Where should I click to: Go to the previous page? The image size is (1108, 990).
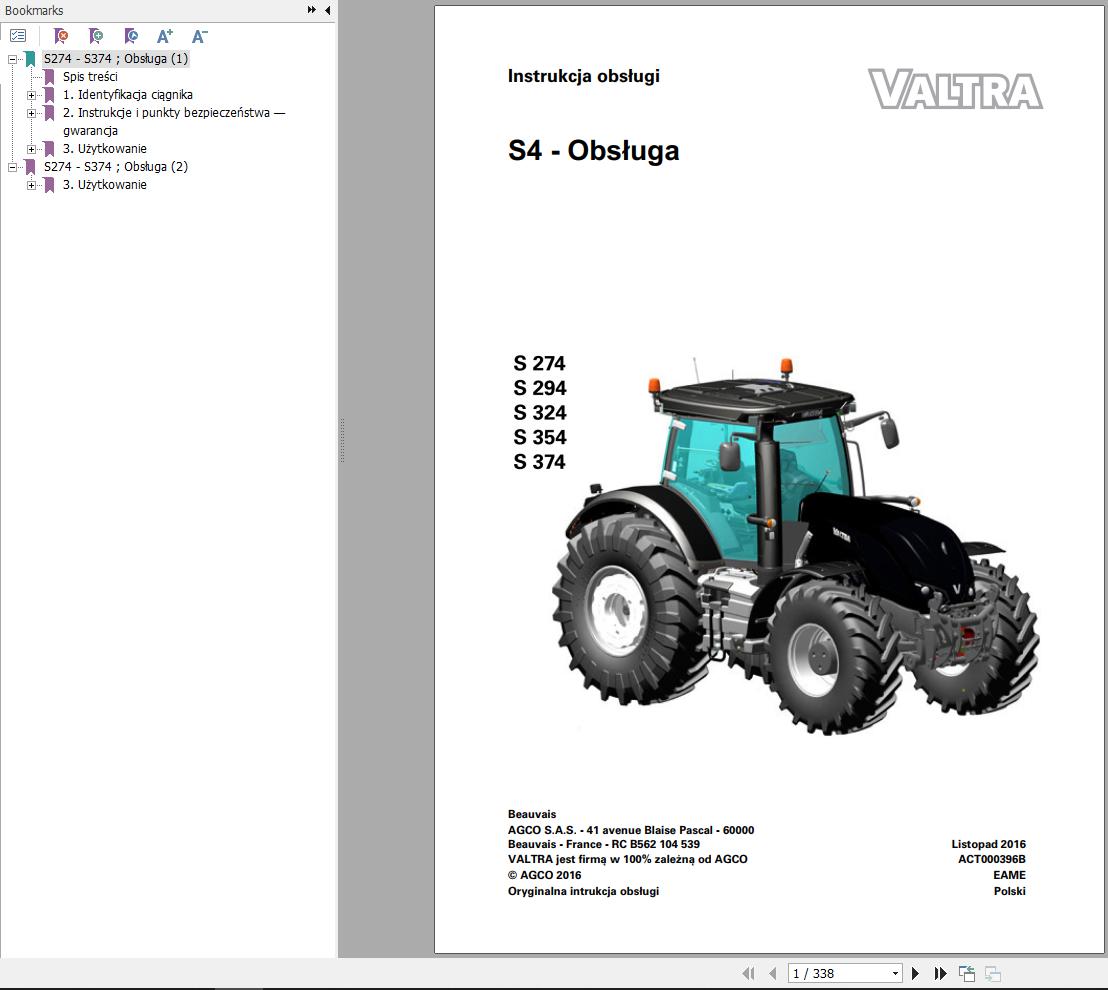[772, 973]
